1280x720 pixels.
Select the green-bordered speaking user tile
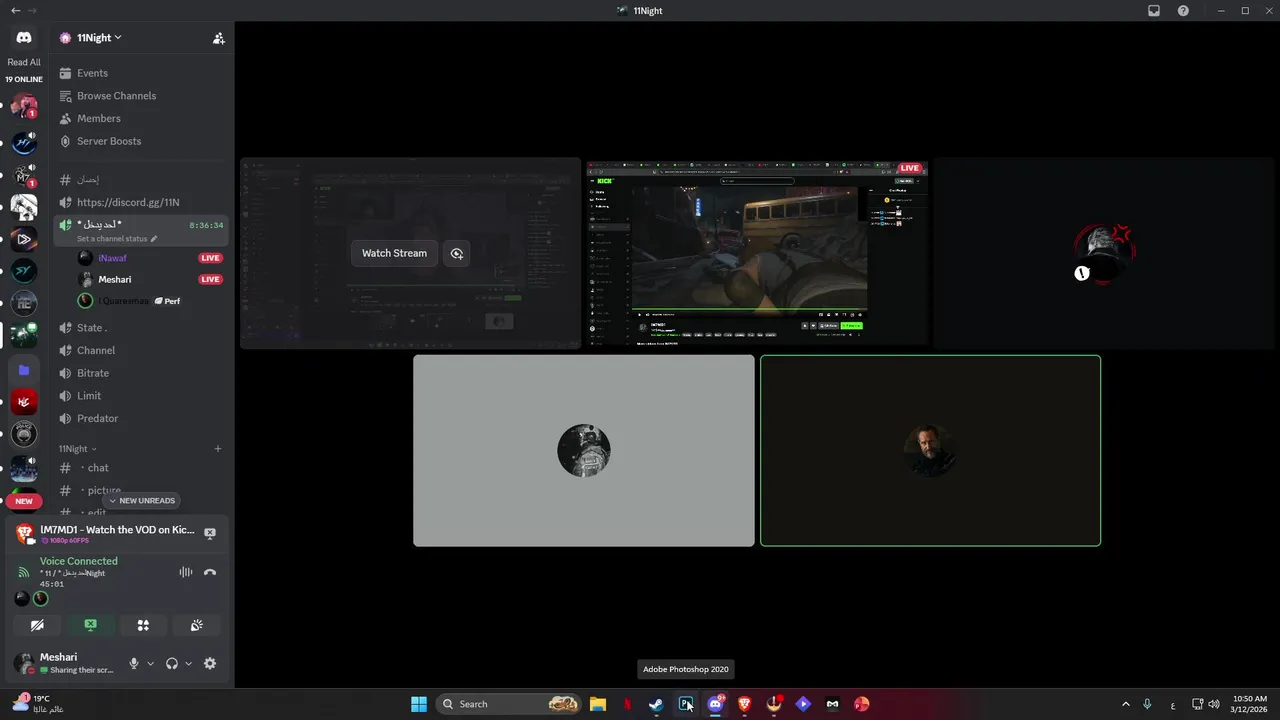(930, 451)
